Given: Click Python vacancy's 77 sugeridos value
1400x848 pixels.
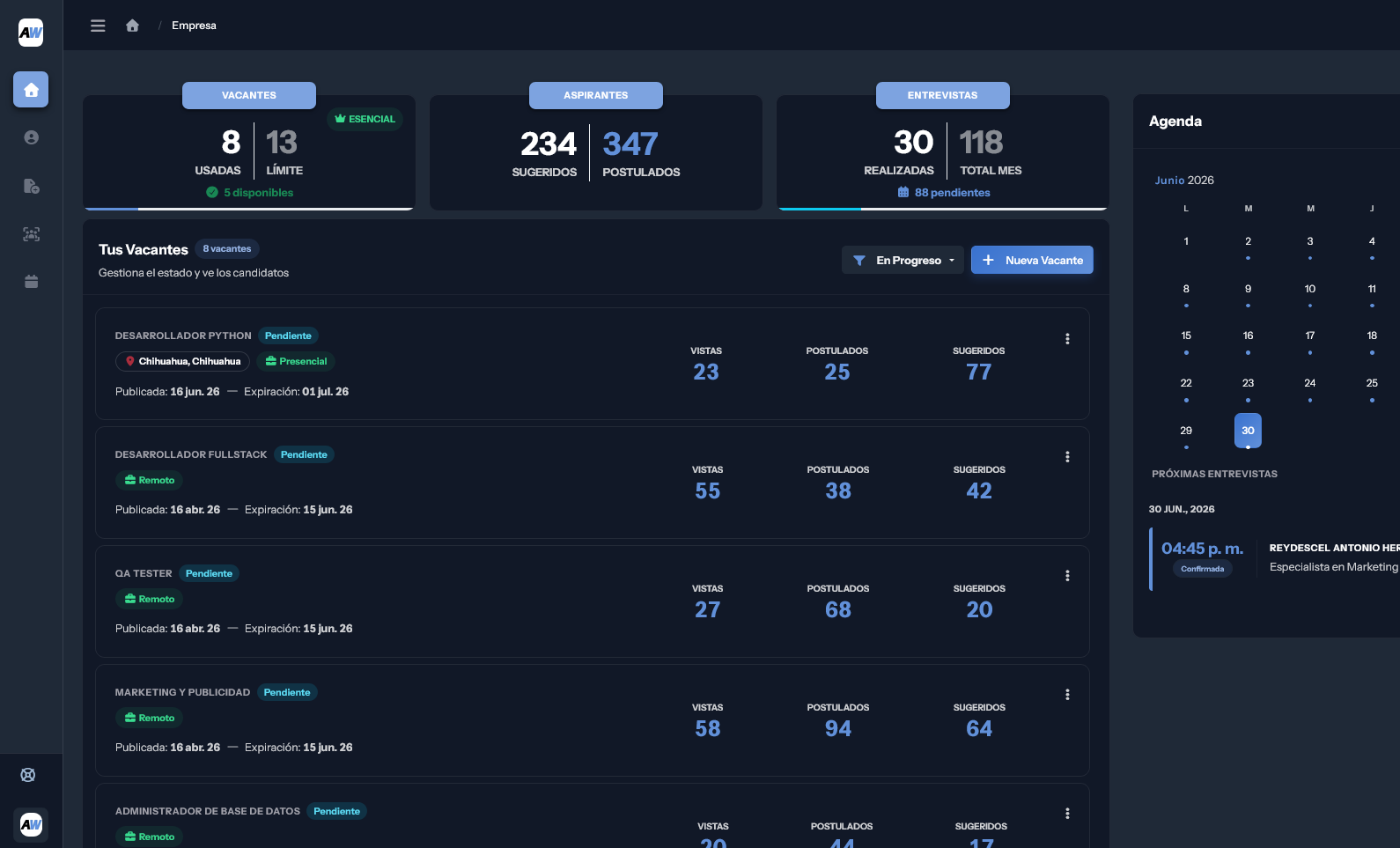Looking at the screenshot, I should click(x=979, y=372).
